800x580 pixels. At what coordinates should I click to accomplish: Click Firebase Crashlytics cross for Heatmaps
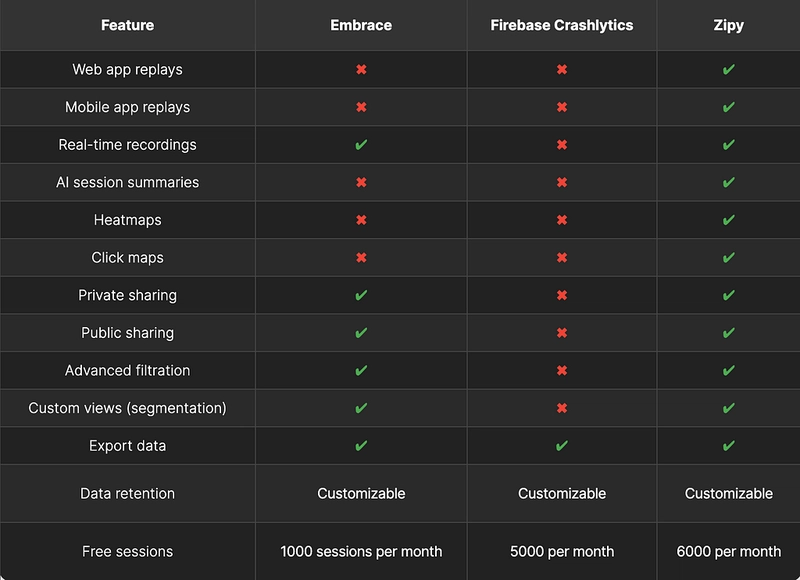coord(562,220)
